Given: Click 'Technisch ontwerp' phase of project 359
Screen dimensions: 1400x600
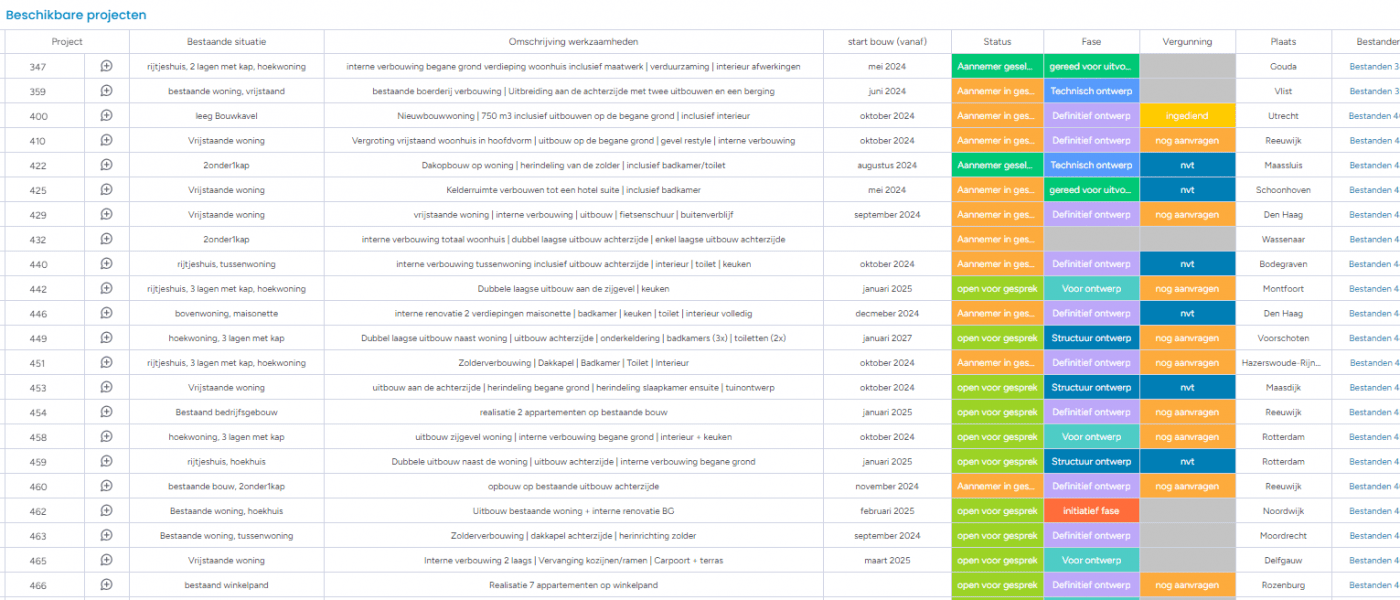Looking at the screenshot, I should (1091, 91).
